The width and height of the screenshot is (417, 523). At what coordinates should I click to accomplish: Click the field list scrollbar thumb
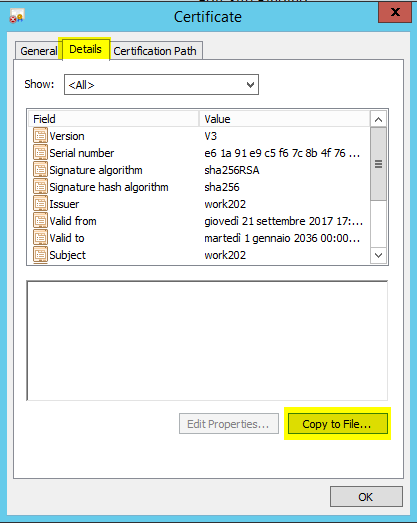[378, 164]
